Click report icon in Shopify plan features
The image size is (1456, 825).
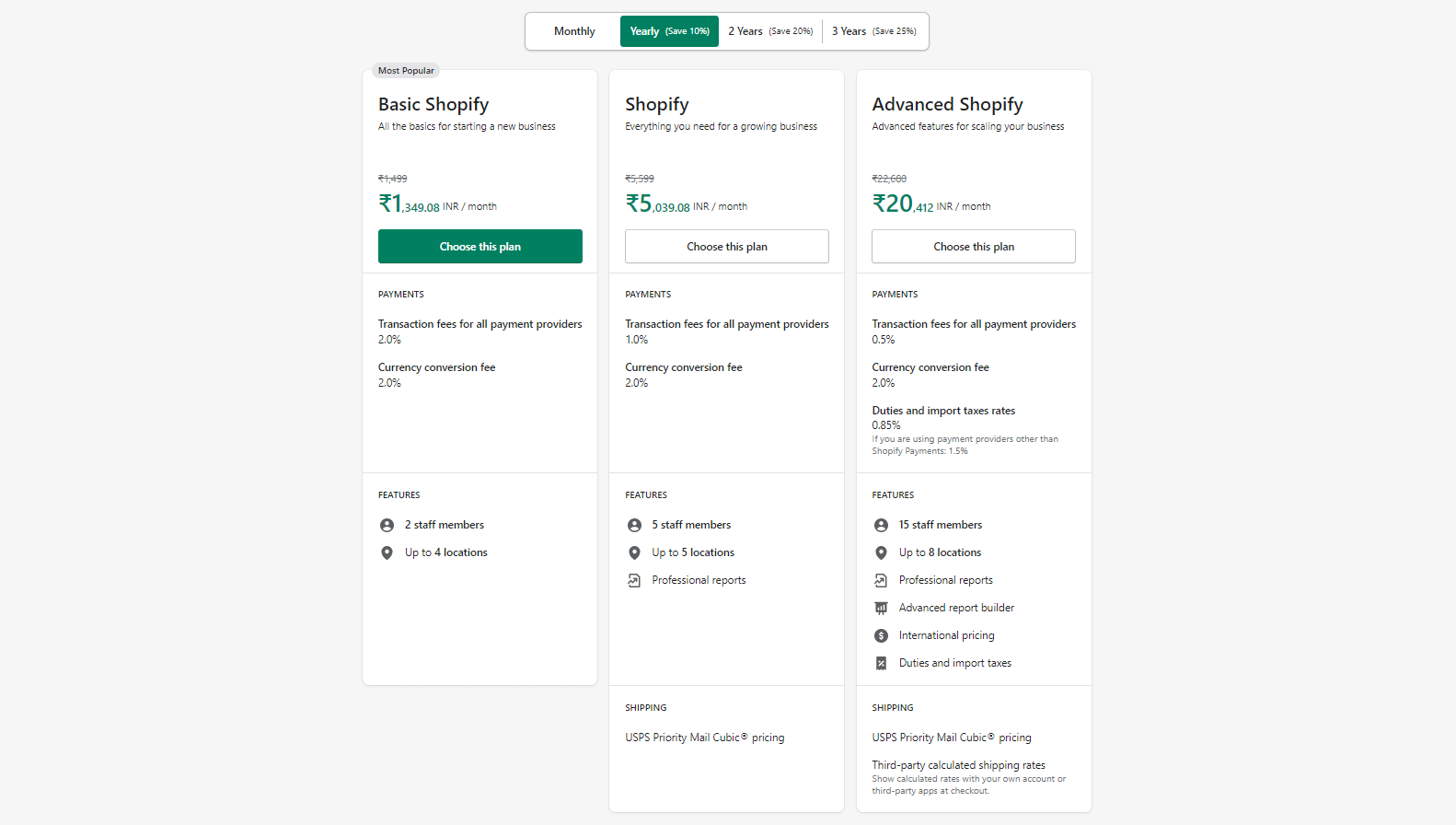point(634,580)
